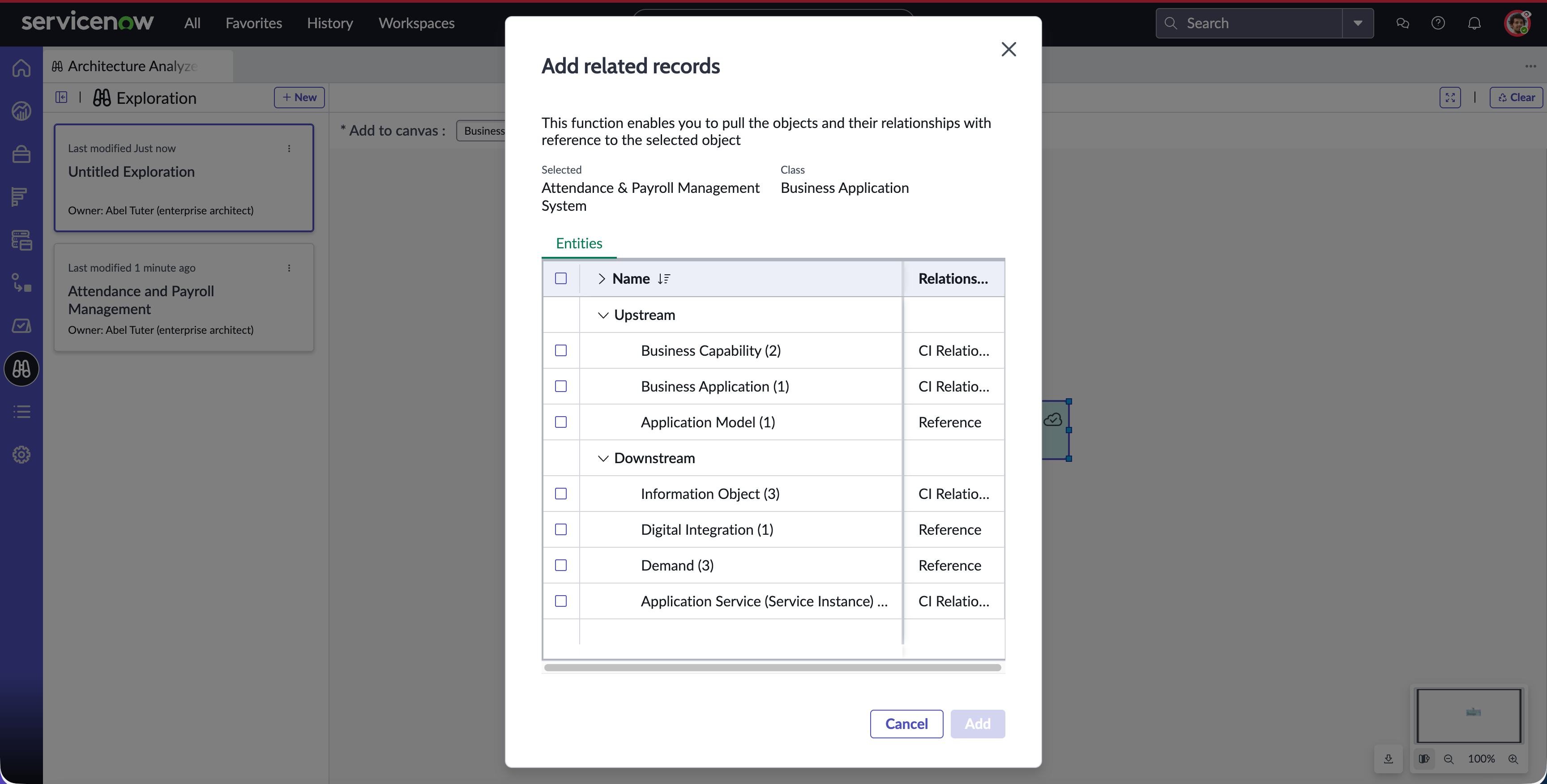Viewport: 1547px width, 784px height.
Task: Toggle the minimap icon in canvas controls
Action: 1423,759
